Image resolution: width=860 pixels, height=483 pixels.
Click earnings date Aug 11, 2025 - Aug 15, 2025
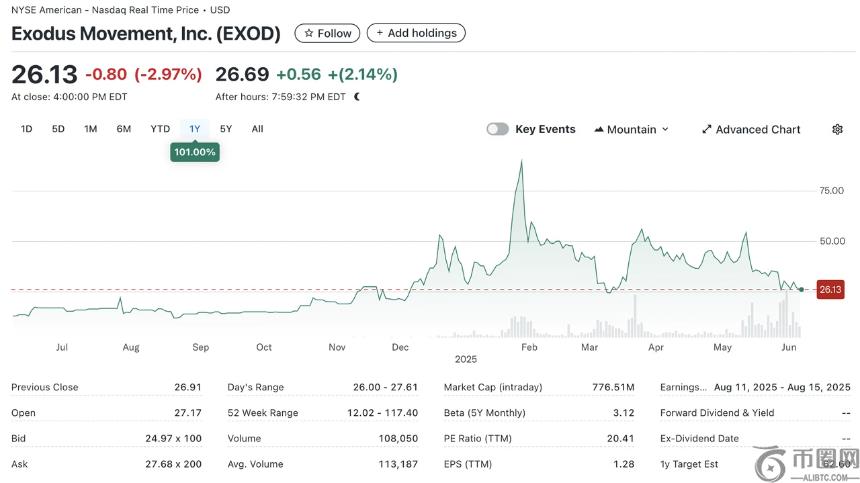click(x=782, y=387)
